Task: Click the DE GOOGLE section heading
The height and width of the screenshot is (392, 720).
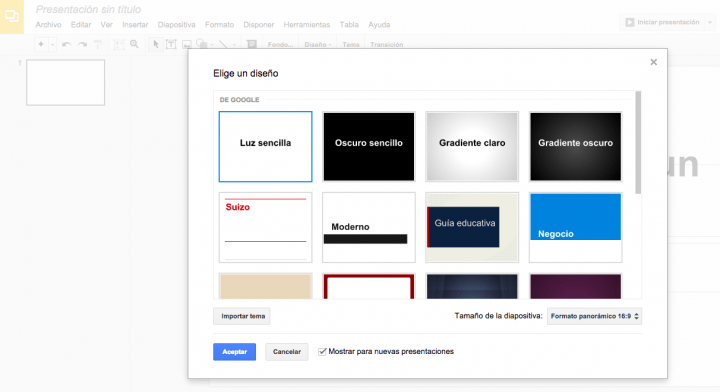Action: point(239,100)
